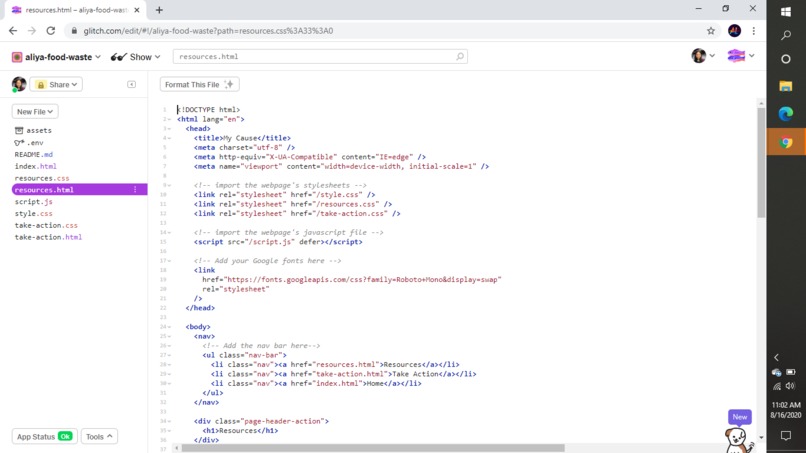The width and height of the screenshot is (806, 453).
Task: Open resources.html file options menu
Action: coord(135,190)
